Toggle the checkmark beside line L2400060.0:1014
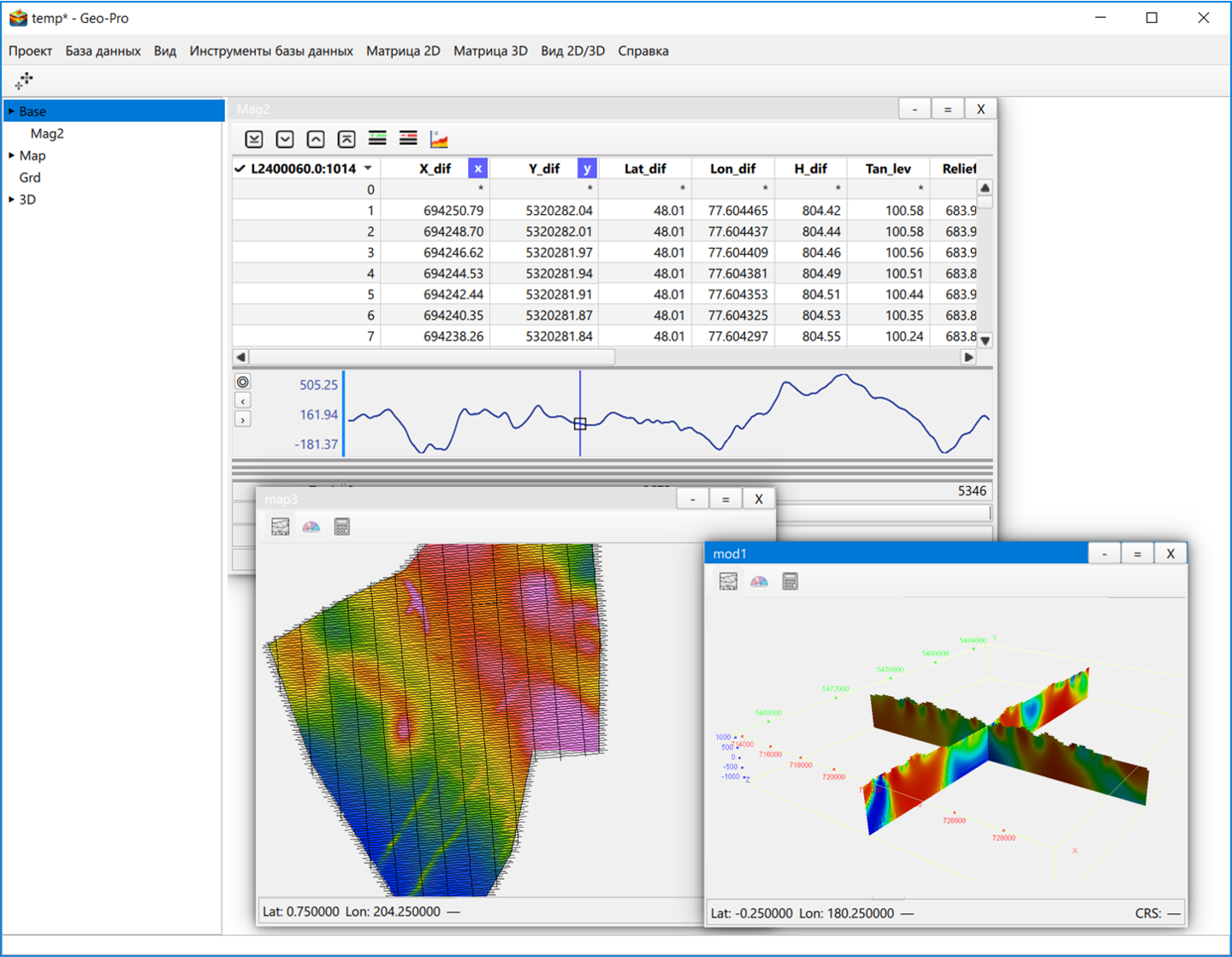Viewport: 1232px width, 957px height. pyautogui.click(x=240, y=169)
